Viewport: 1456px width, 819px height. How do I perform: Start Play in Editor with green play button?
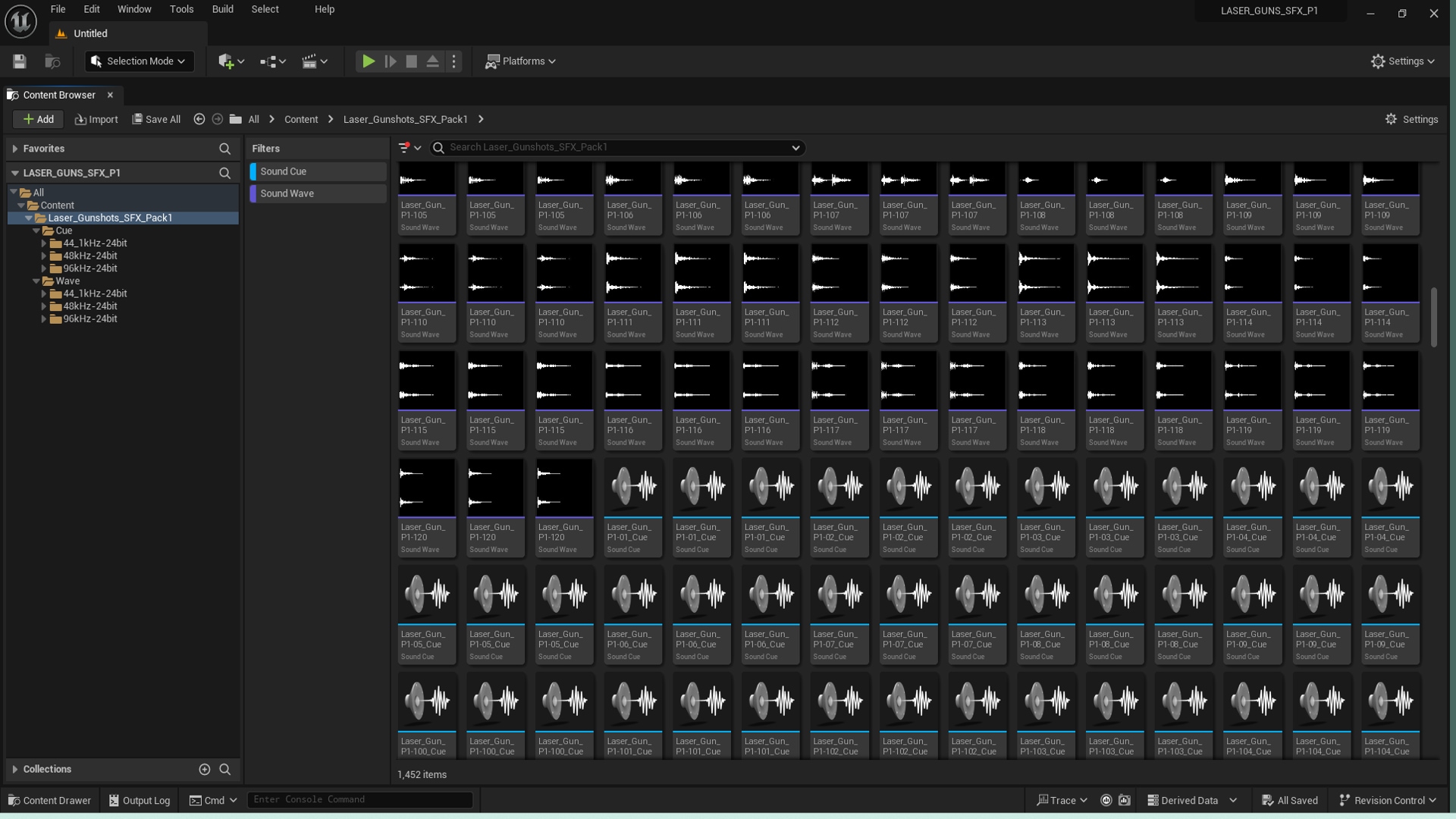[369, 61]
